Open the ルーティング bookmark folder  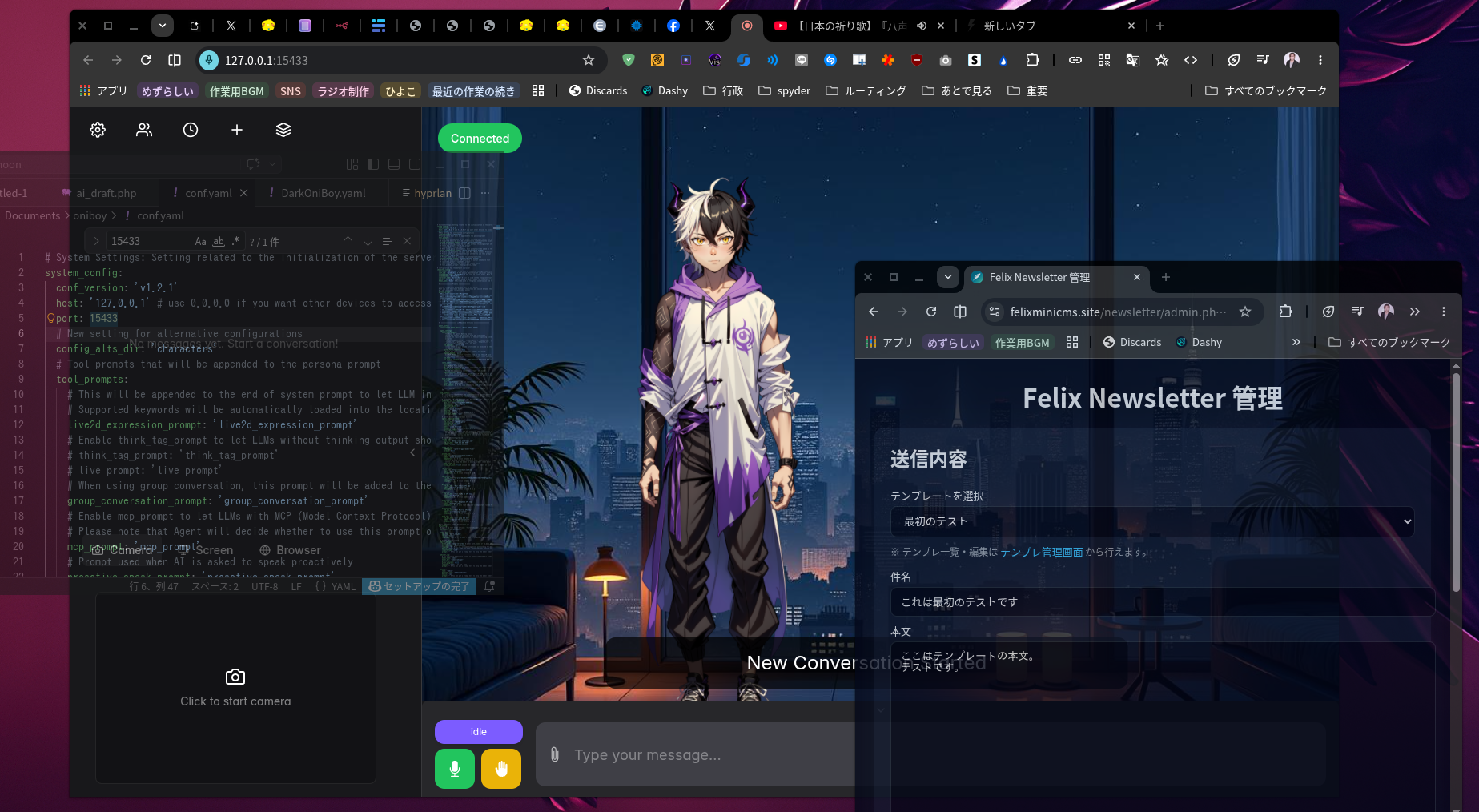click(x=866, y=90)
